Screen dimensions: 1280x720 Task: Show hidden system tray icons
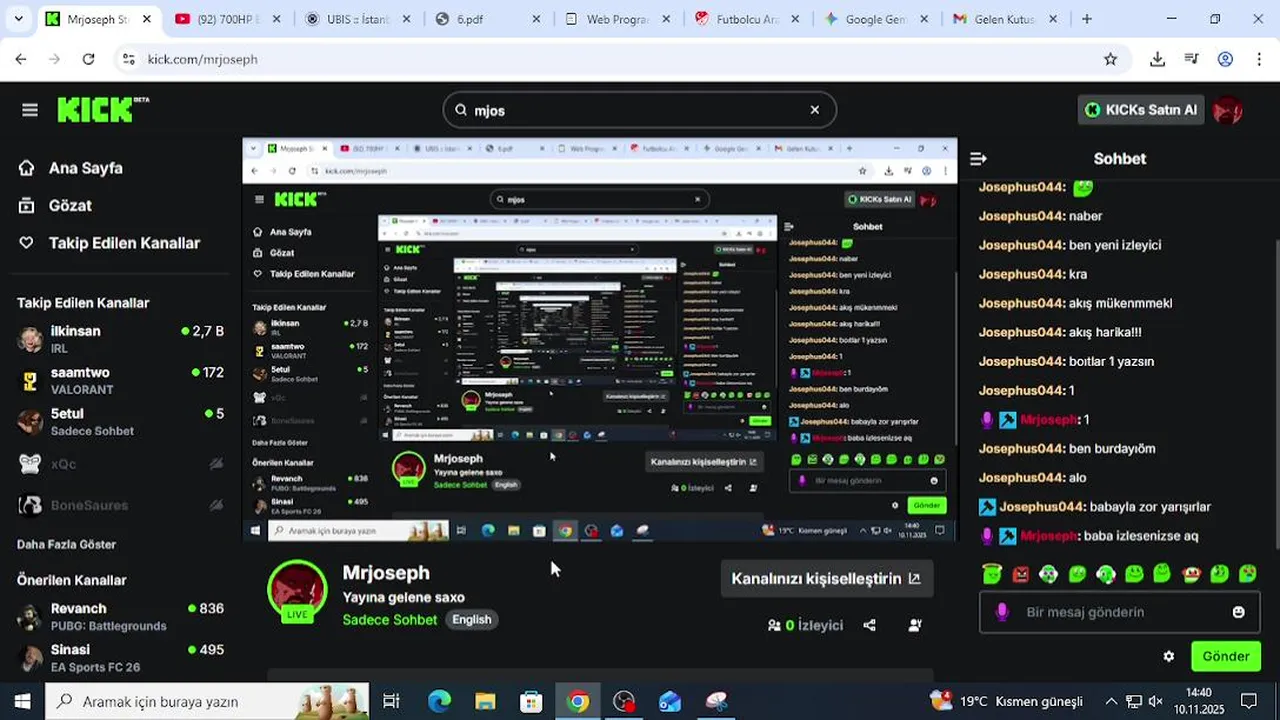click(1111, 701)
